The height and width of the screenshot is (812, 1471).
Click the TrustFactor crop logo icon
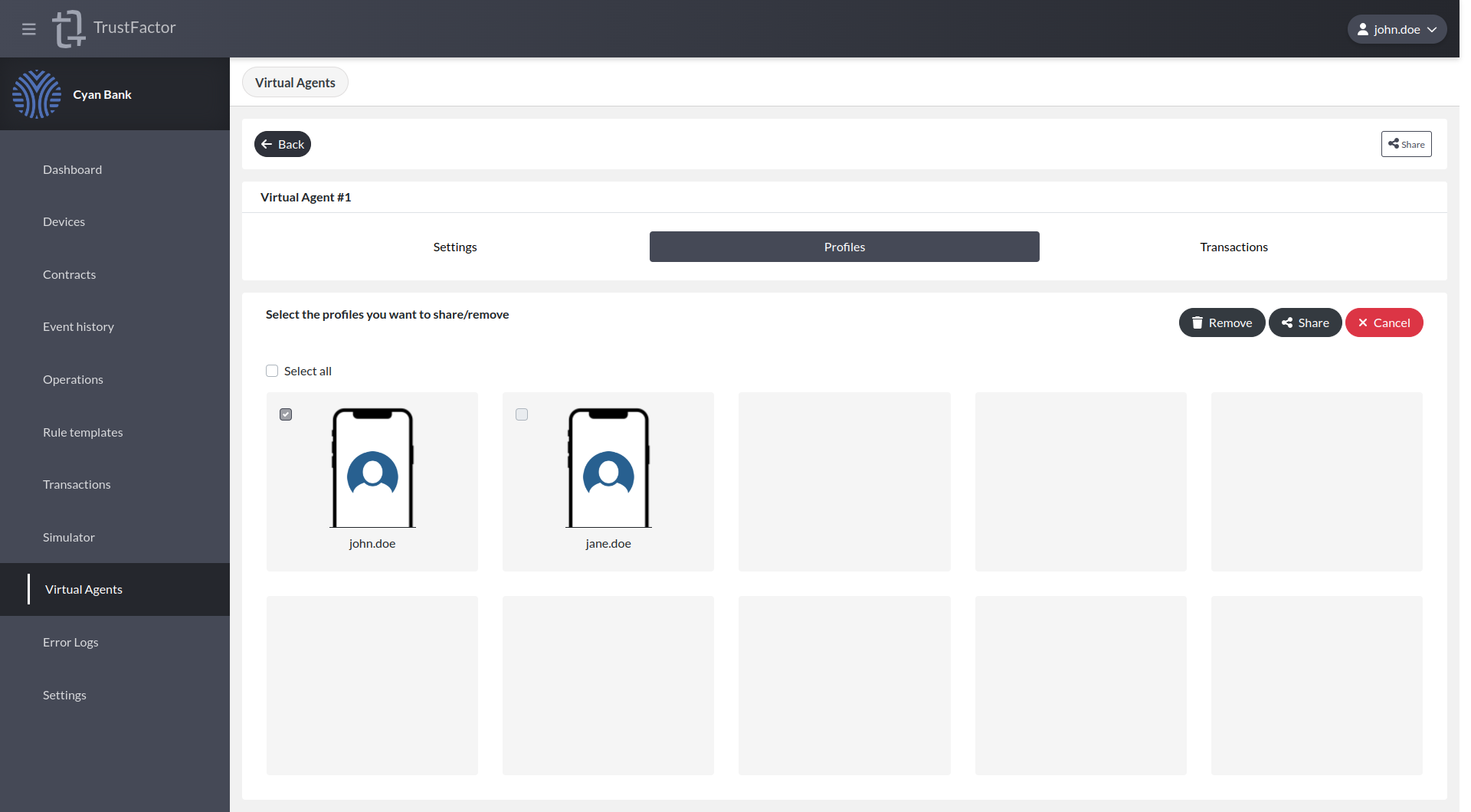pos(68,28)
